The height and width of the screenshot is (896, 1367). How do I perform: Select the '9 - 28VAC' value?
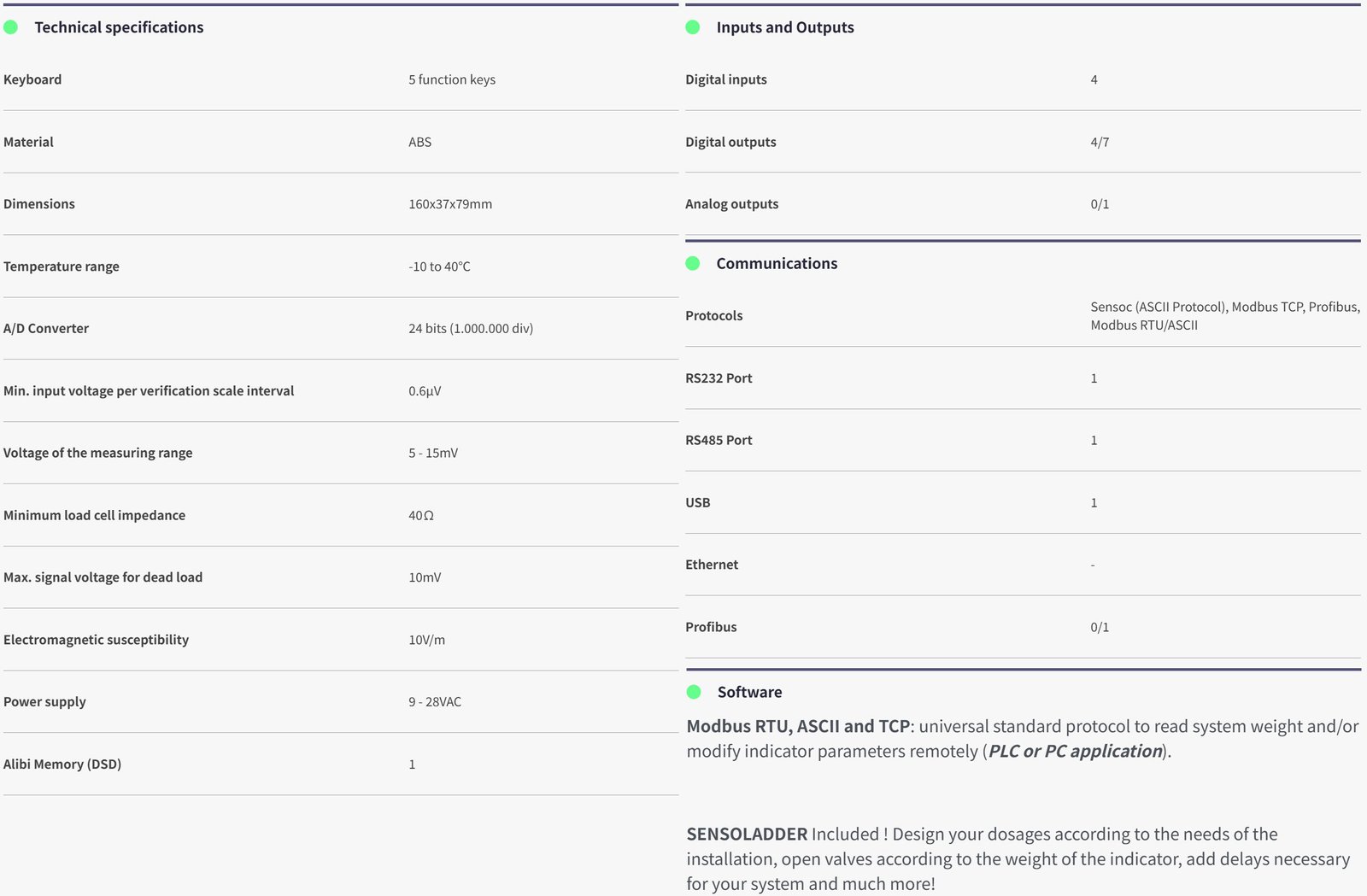(435, 701)
